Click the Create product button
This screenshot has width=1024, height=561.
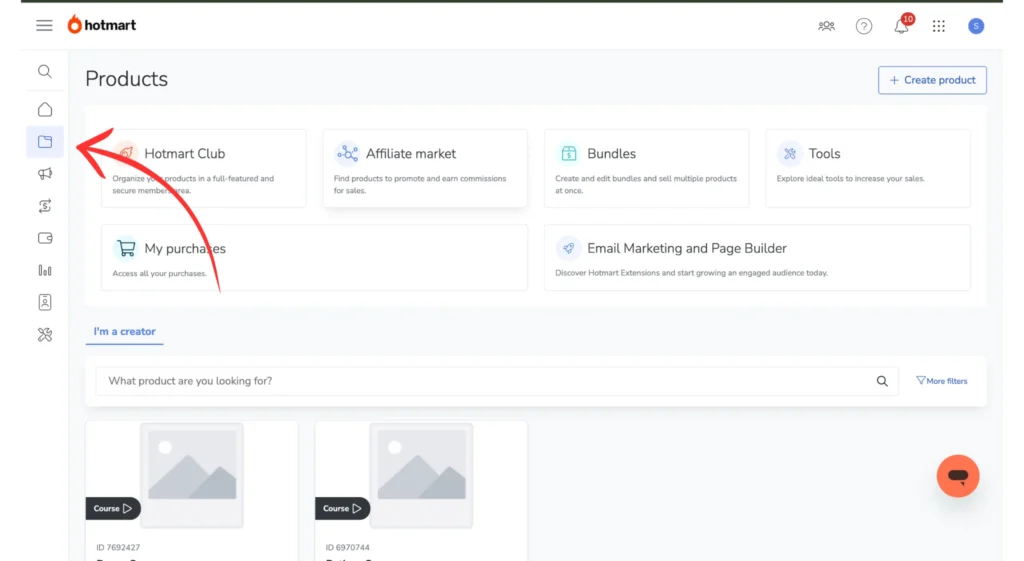(932, 80)
